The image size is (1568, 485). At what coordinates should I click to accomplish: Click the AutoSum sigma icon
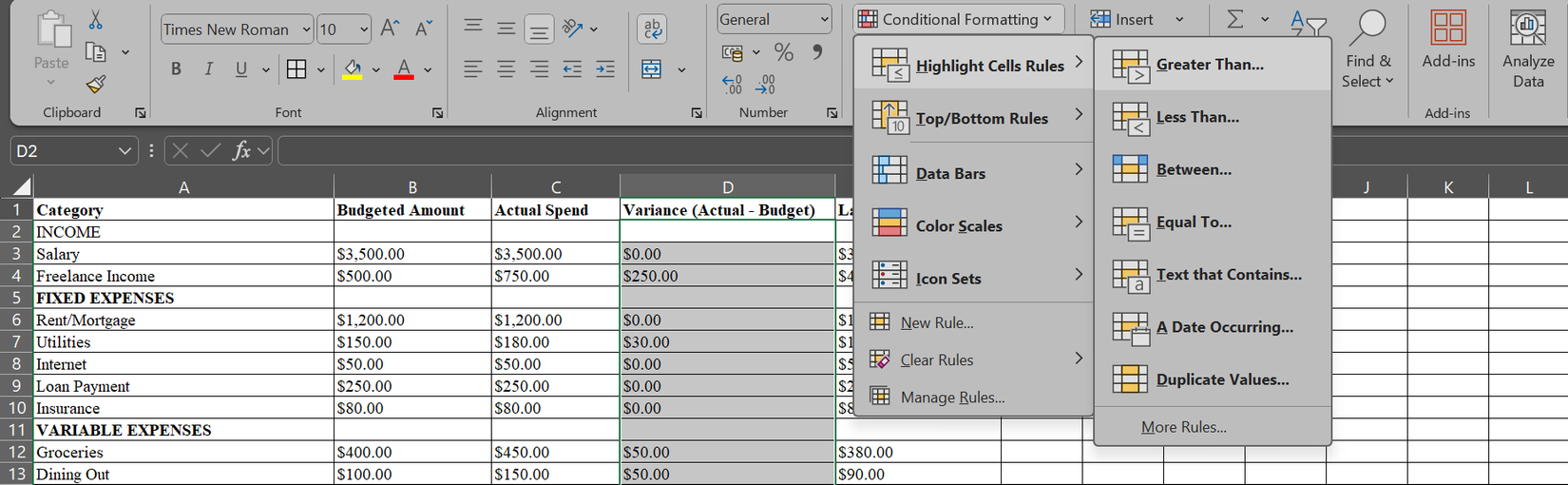click(x=1234, y=19)
